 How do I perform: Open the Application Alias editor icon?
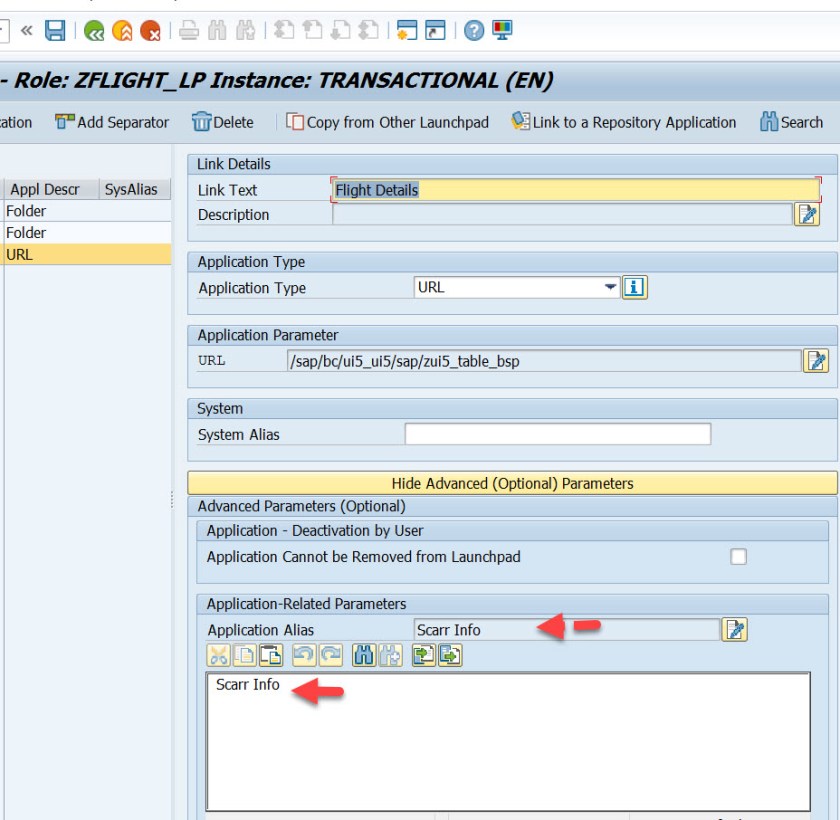pyautogui.click(x=735, y=630)
